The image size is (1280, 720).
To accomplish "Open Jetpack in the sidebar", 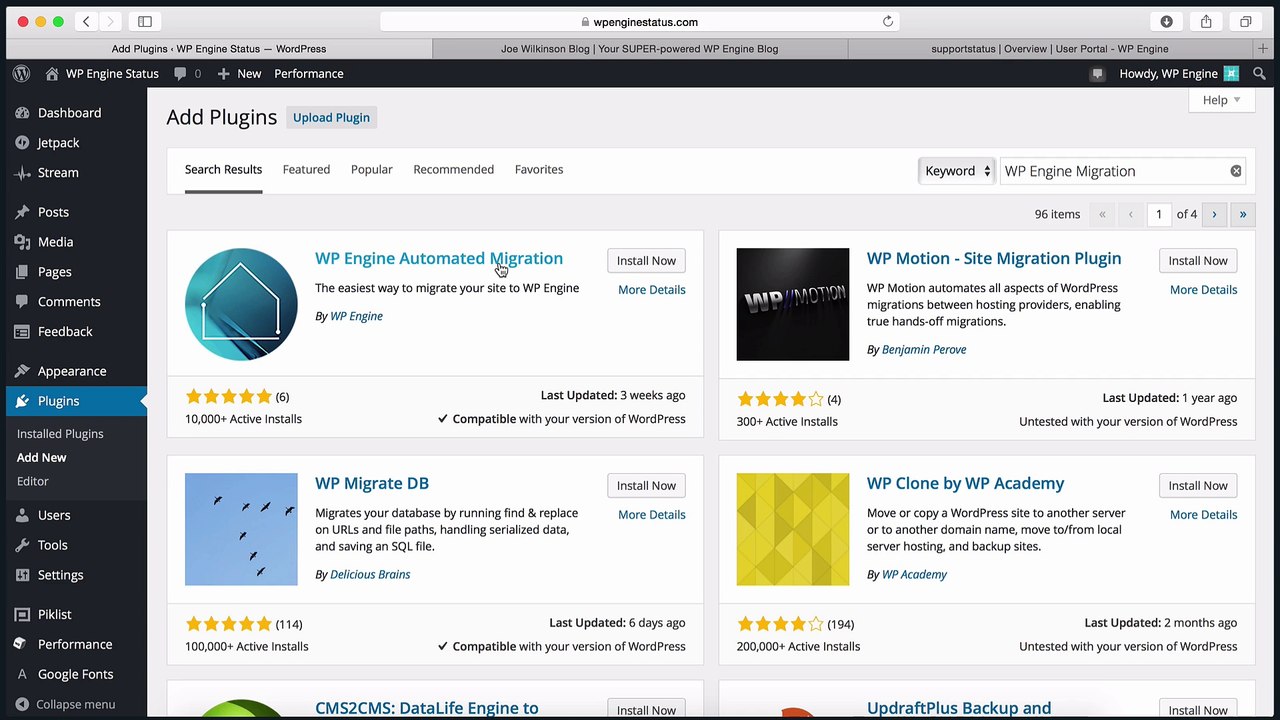I will tap(58, 143).
